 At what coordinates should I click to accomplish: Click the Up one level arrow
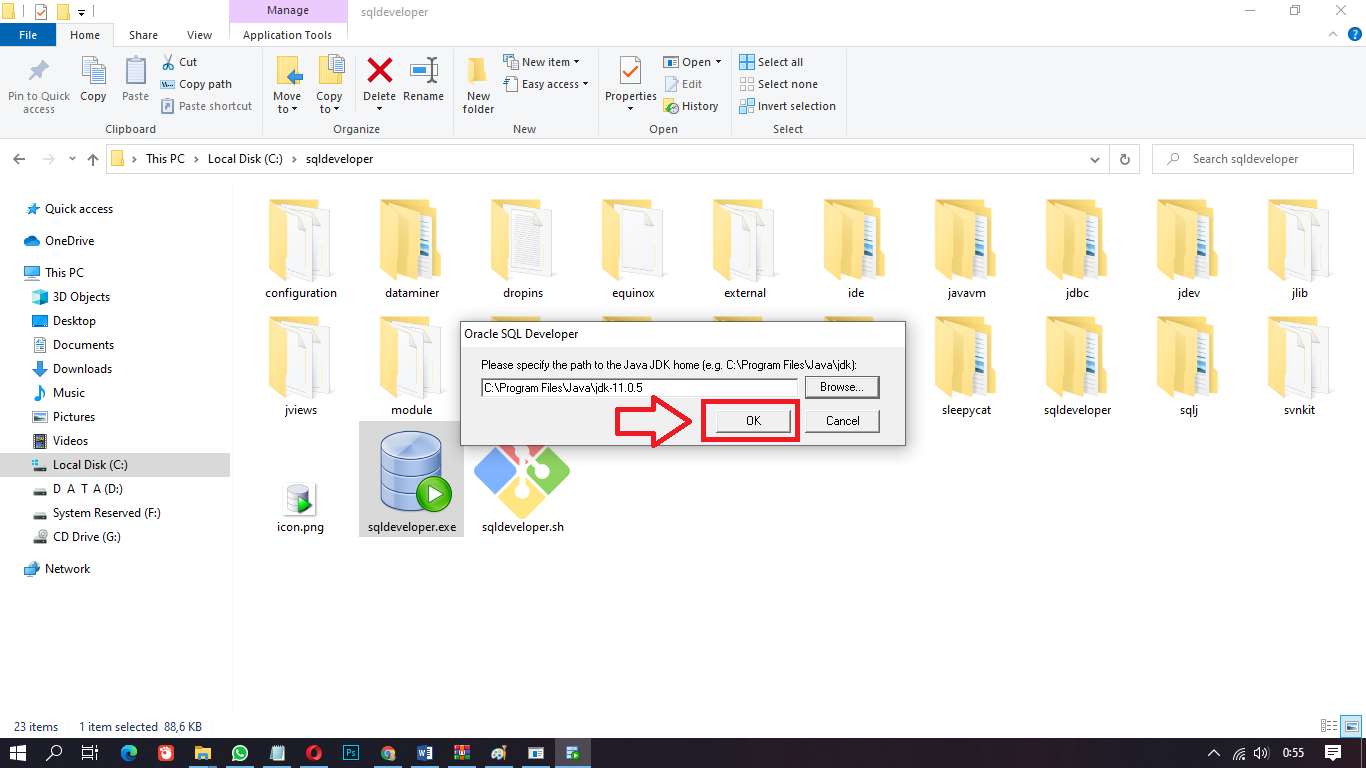tap(93, 159)
